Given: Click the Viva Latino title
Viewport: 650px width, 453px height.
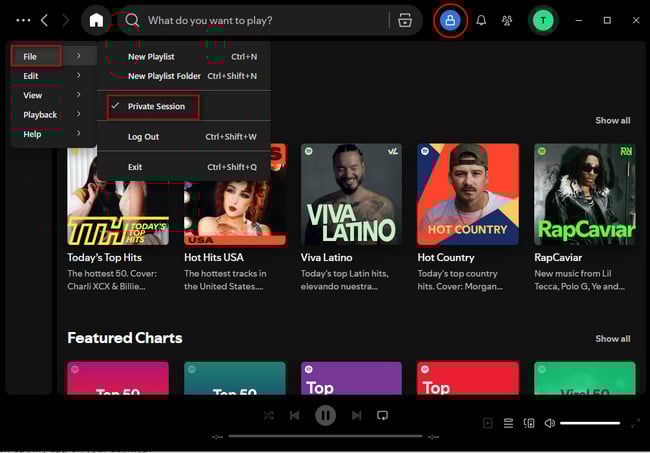Looking at the screenshot, I should coord(327,257).
